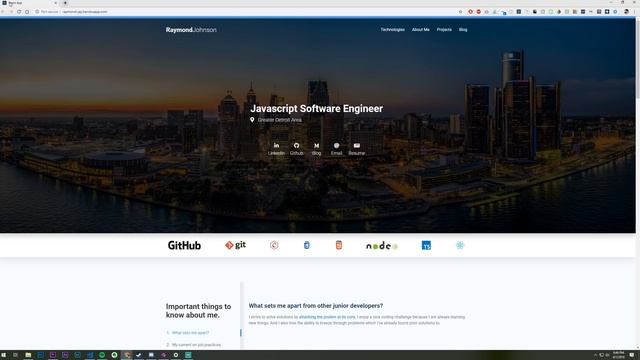Click the 'Greater Detroit Area' text
Screen dimensions: 640x360
coord(280,120)
